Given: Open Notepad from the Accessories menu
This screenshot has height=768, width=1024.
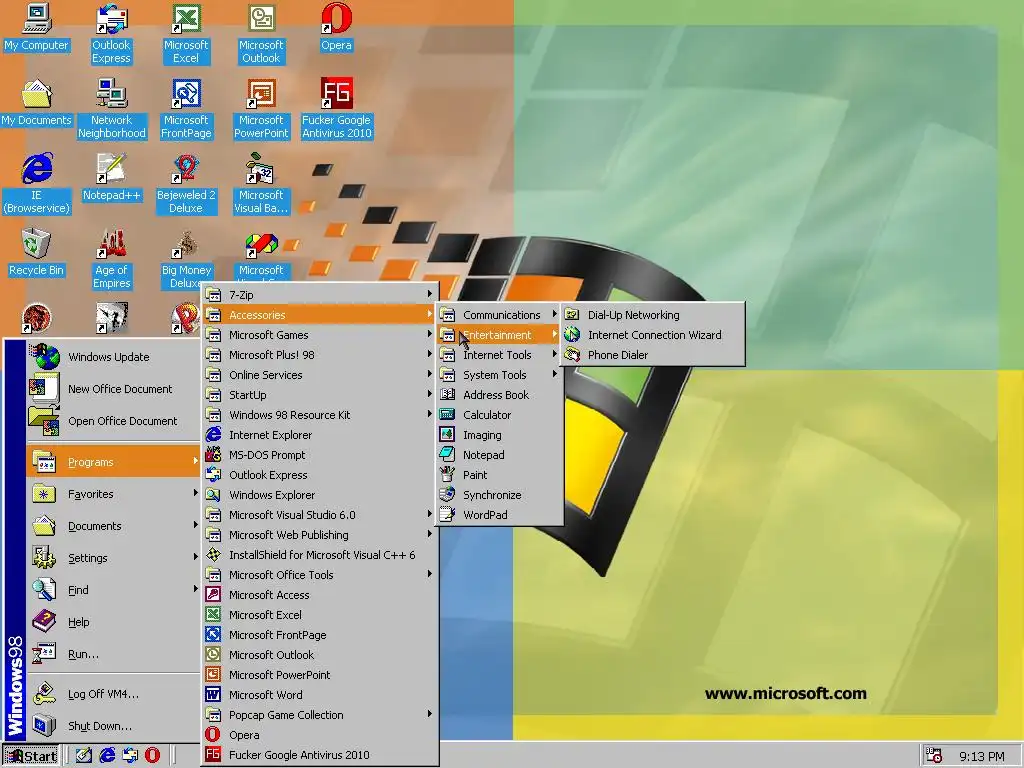Looking at the screenshot, I should tap(500, 455).
